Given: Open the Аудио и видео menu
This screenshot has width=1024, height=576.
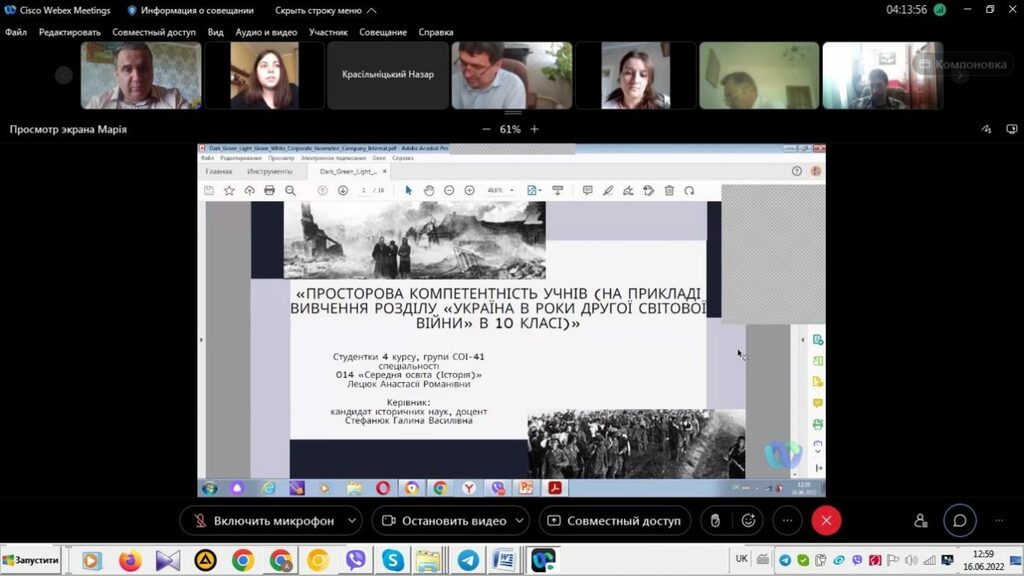Looking at the screenshot, I should pos(266,32).
